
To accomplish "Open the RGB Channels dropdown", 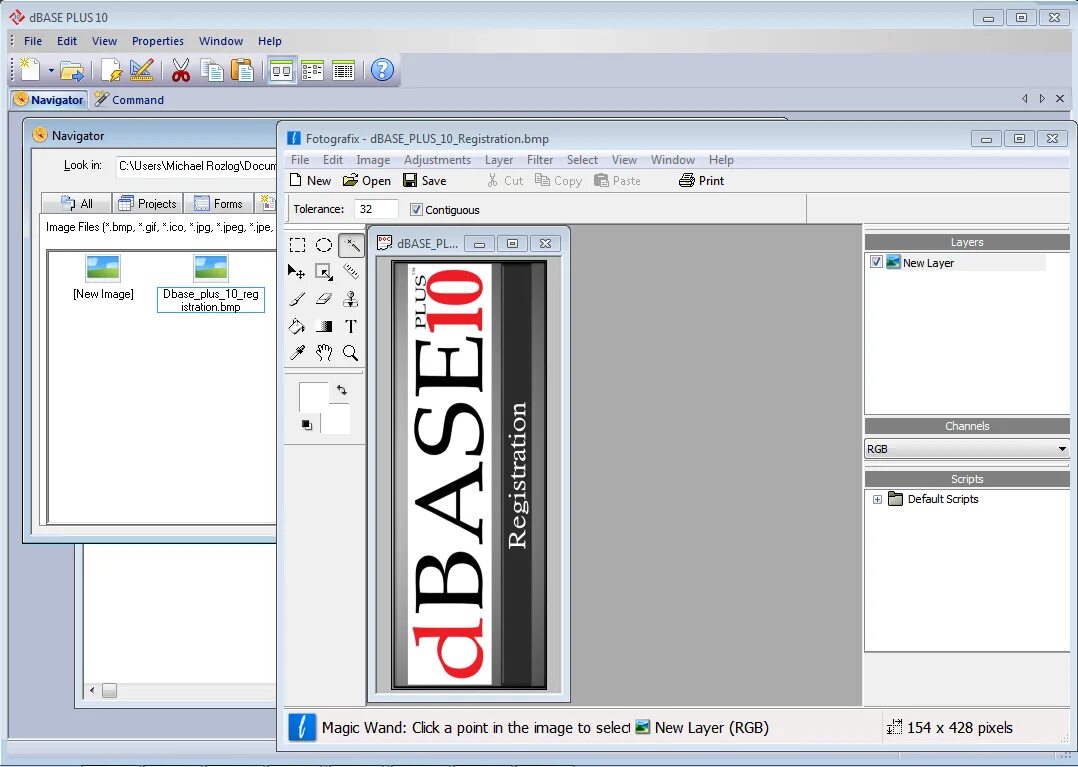I will (x=967, y=449).
